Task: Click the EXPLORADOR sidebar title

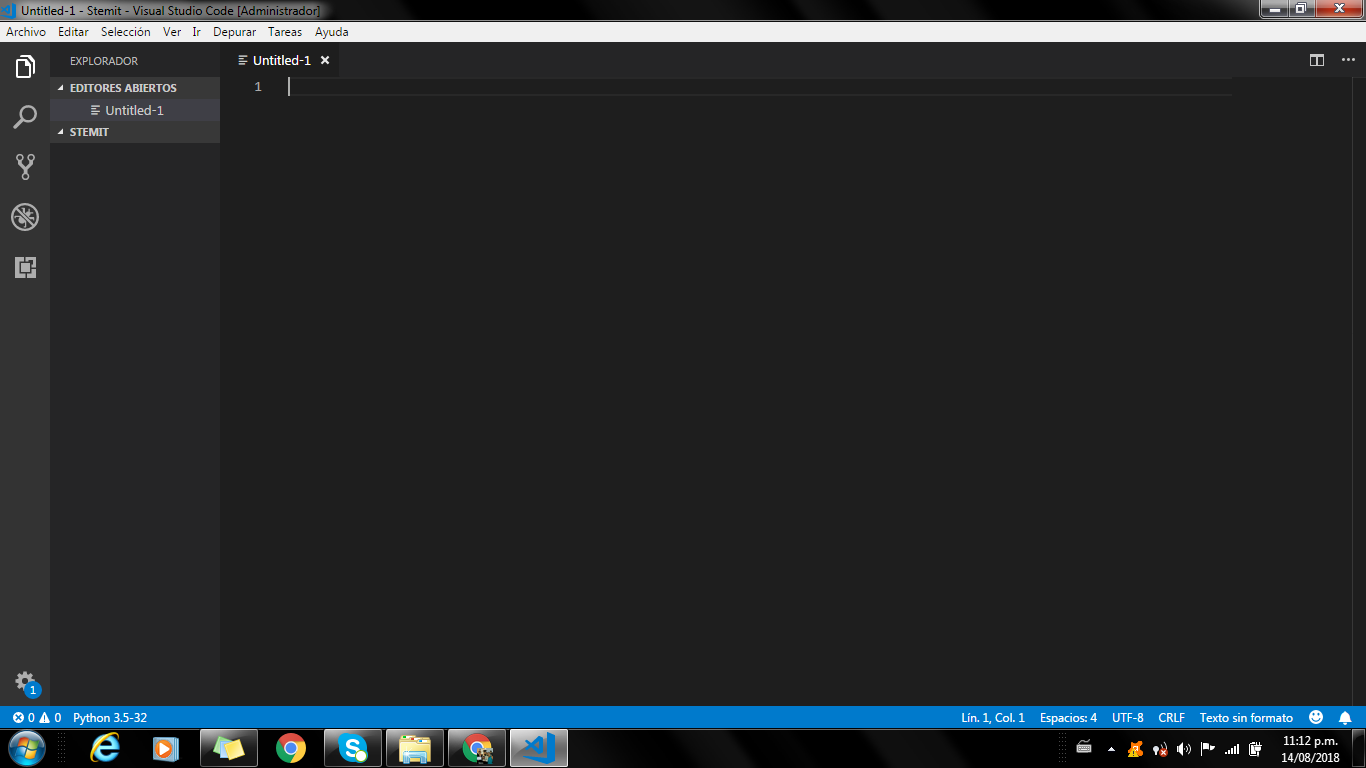Action: (104, 61)
